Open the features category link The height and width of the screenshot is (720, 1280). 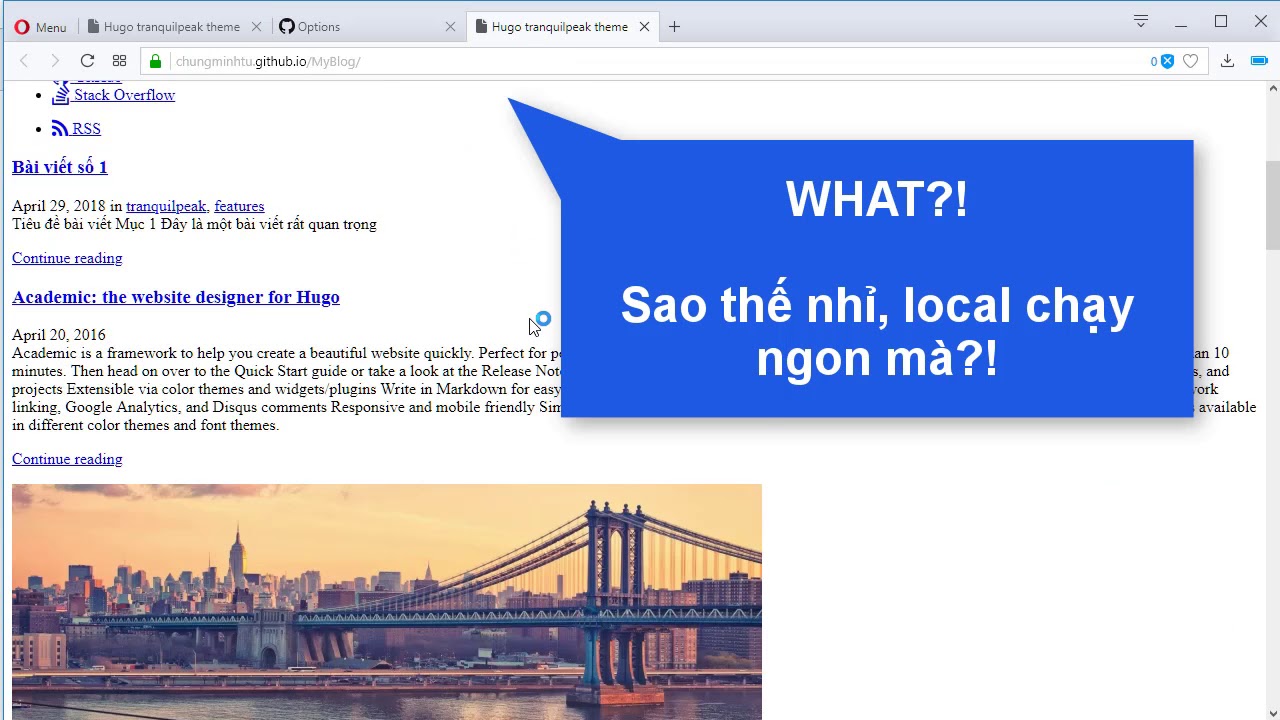[x=239, y=206]
